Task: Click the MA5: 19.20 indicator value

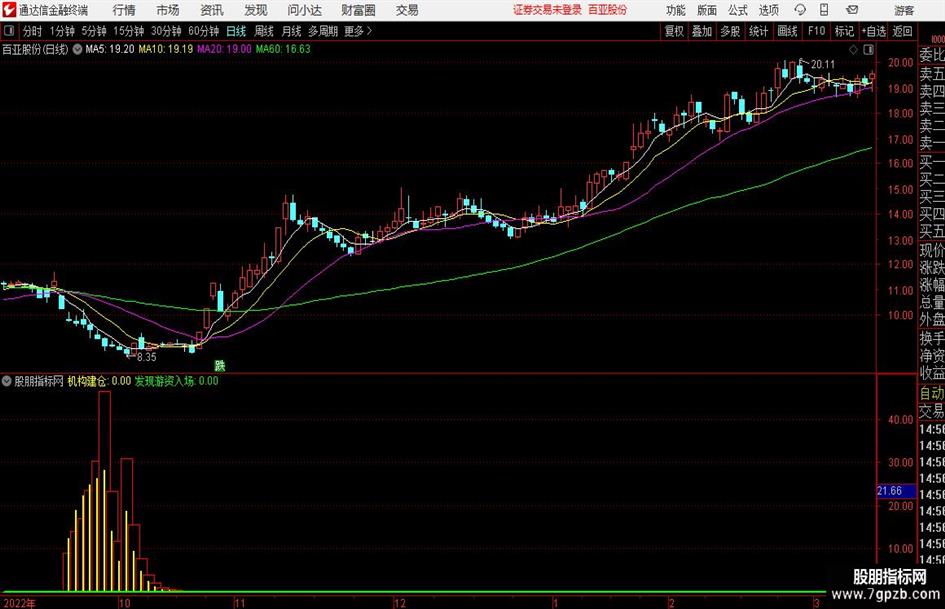Action: pyautogui.click(x=110, y=49)
